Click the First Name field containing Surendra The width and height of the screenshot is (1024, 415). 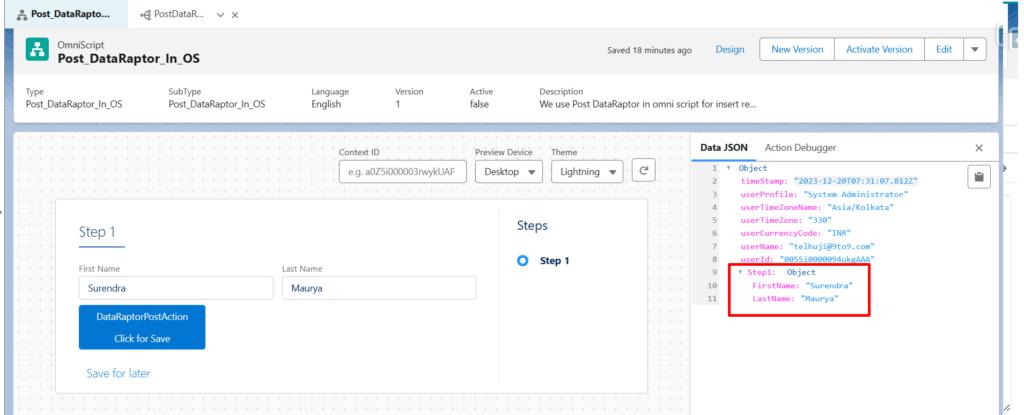pos(176,288)
